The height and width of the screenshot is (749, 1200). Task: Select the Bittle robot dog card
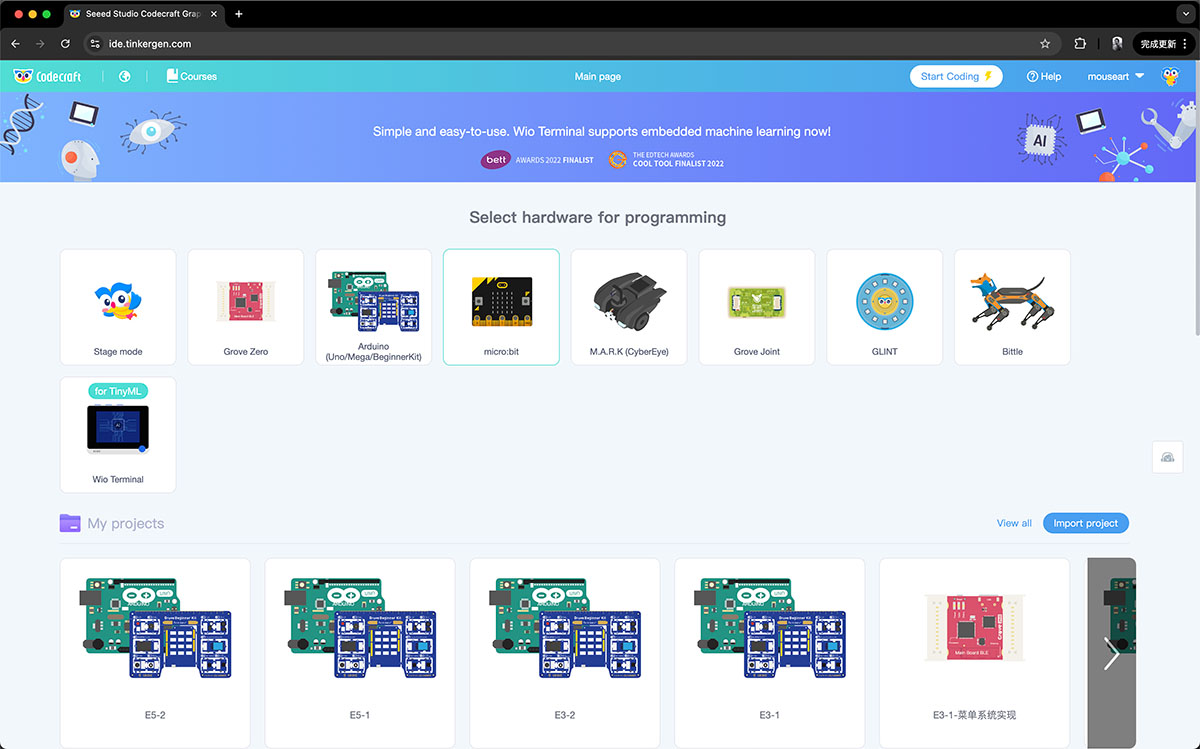[x=1013, y=307]
